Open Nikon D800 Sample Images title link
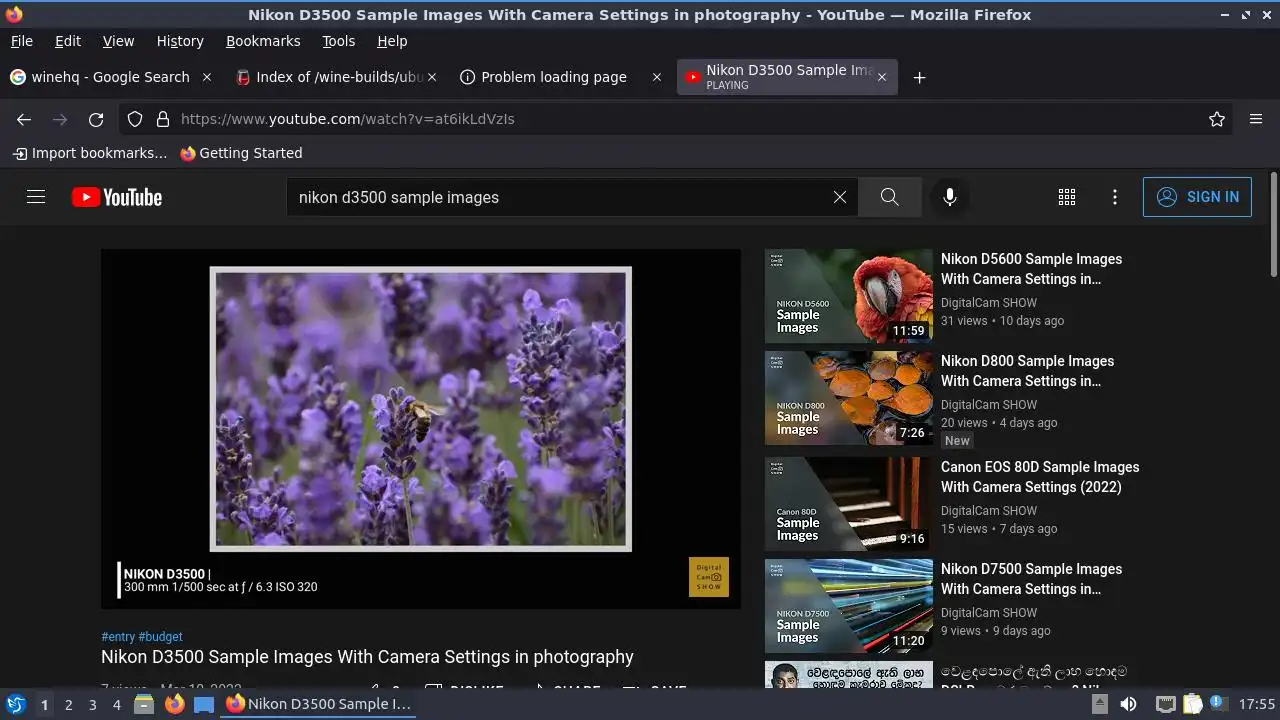This screenshot has width=1280, height=720. tap(1027, 371)
